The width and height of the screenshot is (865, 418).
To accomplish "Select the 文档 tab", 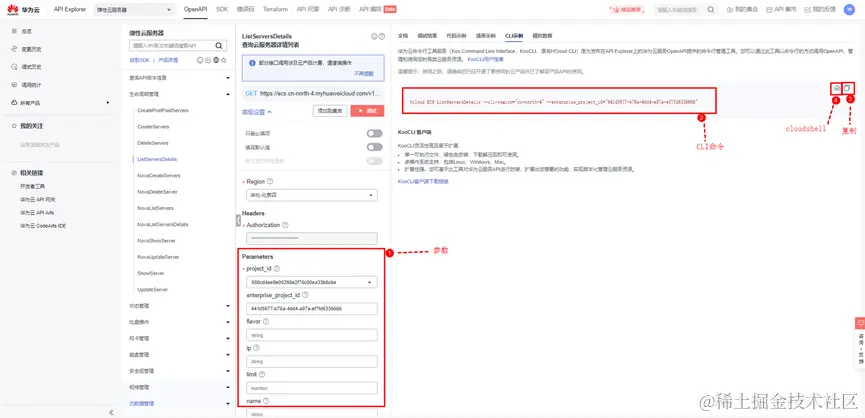I will point(403,36).
